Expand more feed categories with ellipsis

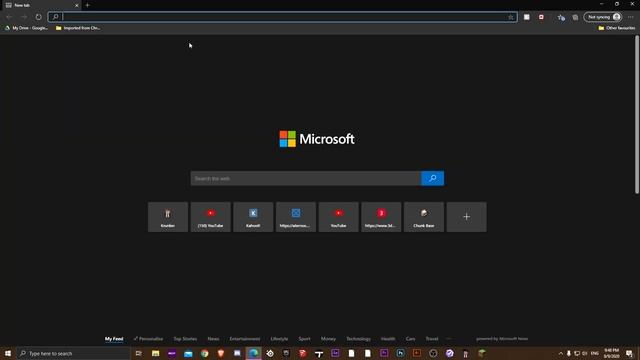click(x=449, y=339)
